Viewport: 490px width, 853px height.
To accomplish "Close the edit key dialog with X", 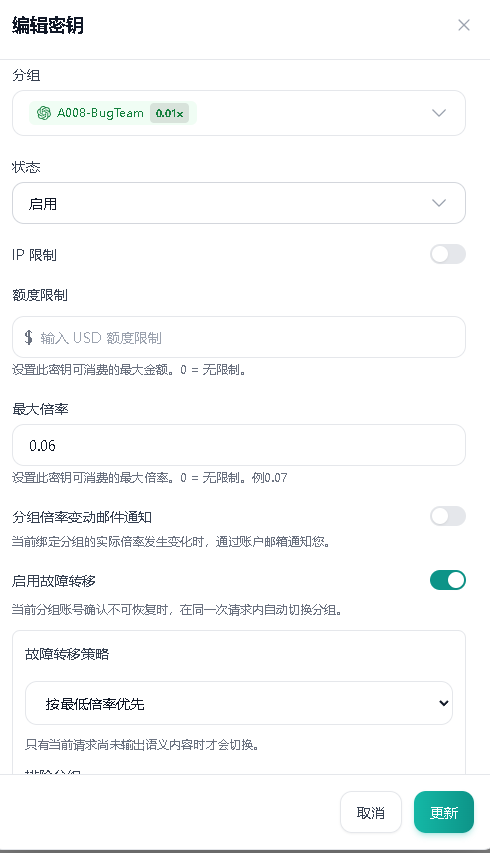I will [x=463, y=25].
